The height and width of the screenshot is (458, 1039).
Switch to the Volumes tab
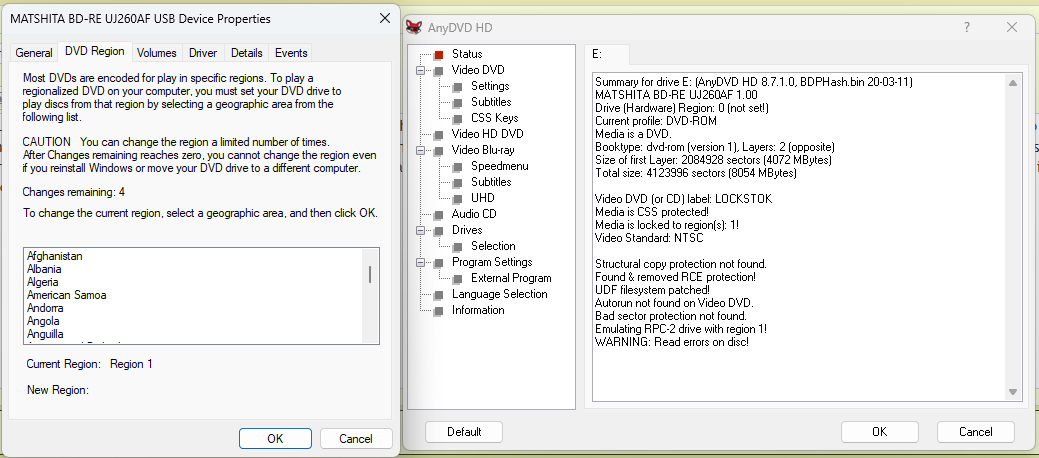[156, 53]
